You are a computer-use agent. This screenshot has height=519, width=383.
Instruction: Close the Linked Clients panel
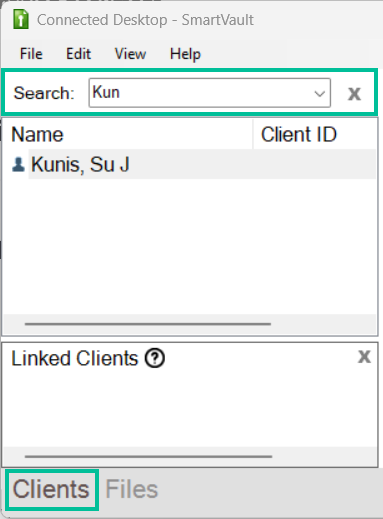click(364, 357)
